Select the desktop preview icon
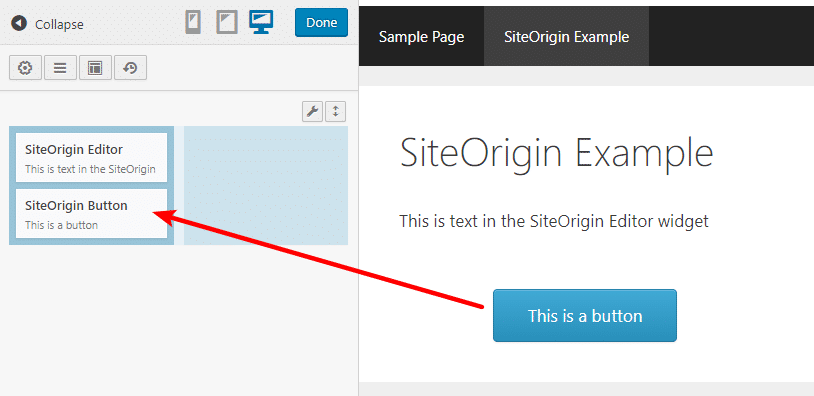Viewport: 814px width, 396px height. pyautogui.click(x=261, y=22)
